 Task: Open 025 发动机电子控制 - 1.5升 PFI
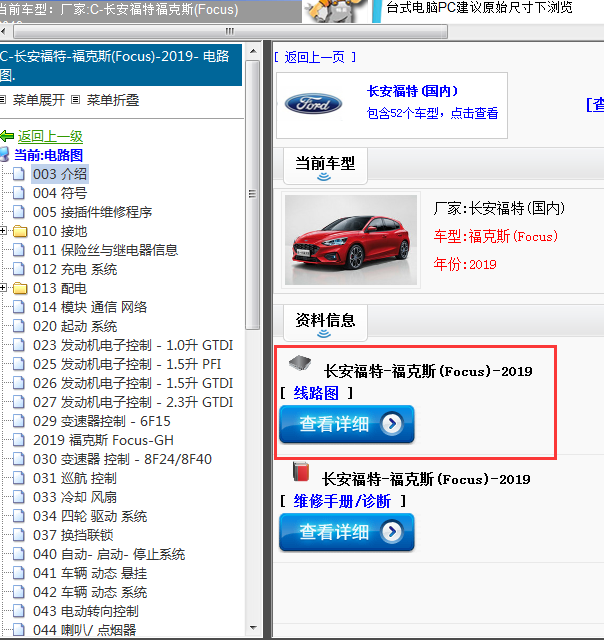click(127, 364)
